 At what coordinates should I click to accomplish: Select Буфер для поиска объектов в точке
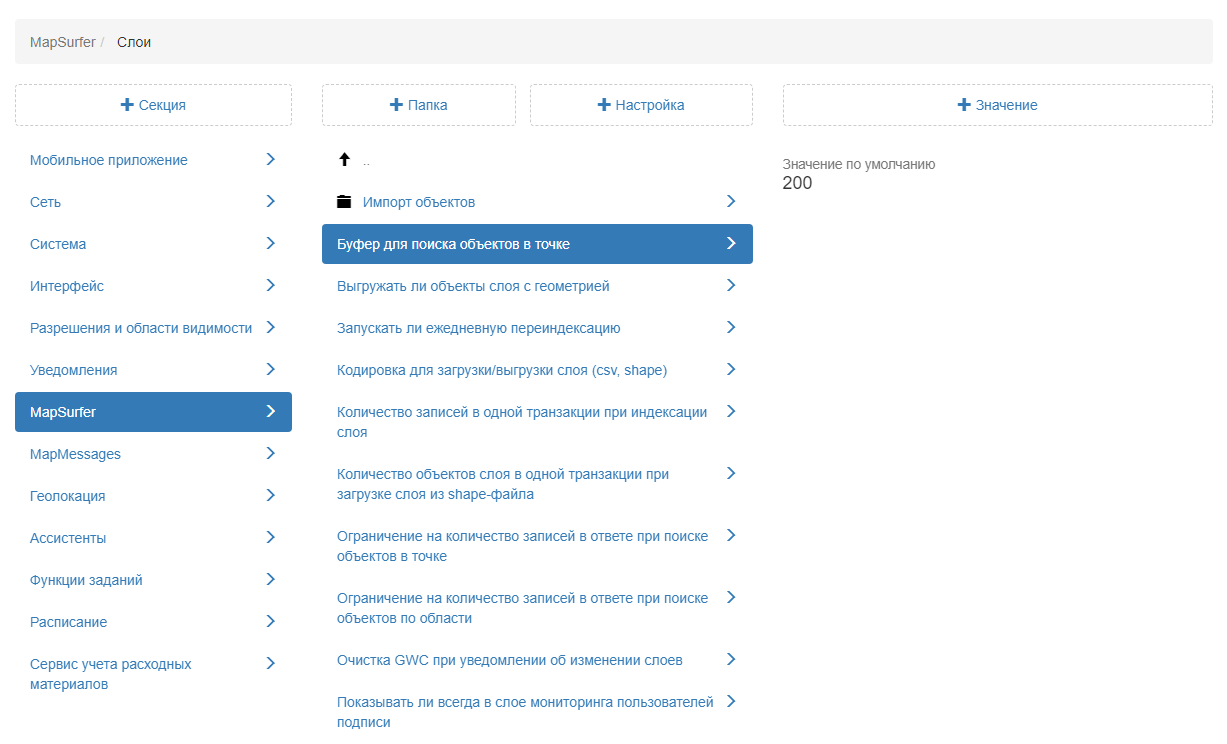(537, 244)
